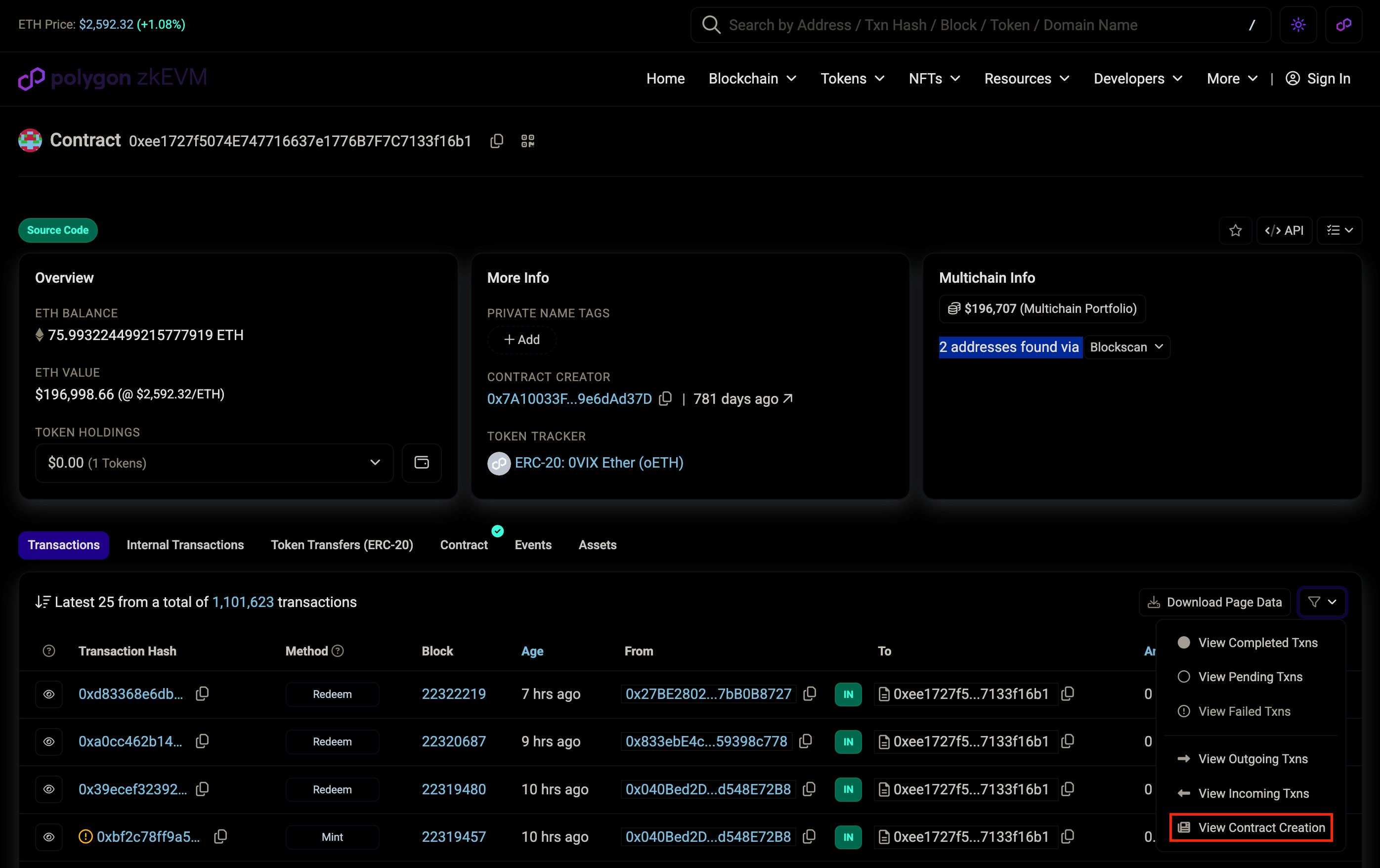Expand the Blockchain menu

[752, 79]
